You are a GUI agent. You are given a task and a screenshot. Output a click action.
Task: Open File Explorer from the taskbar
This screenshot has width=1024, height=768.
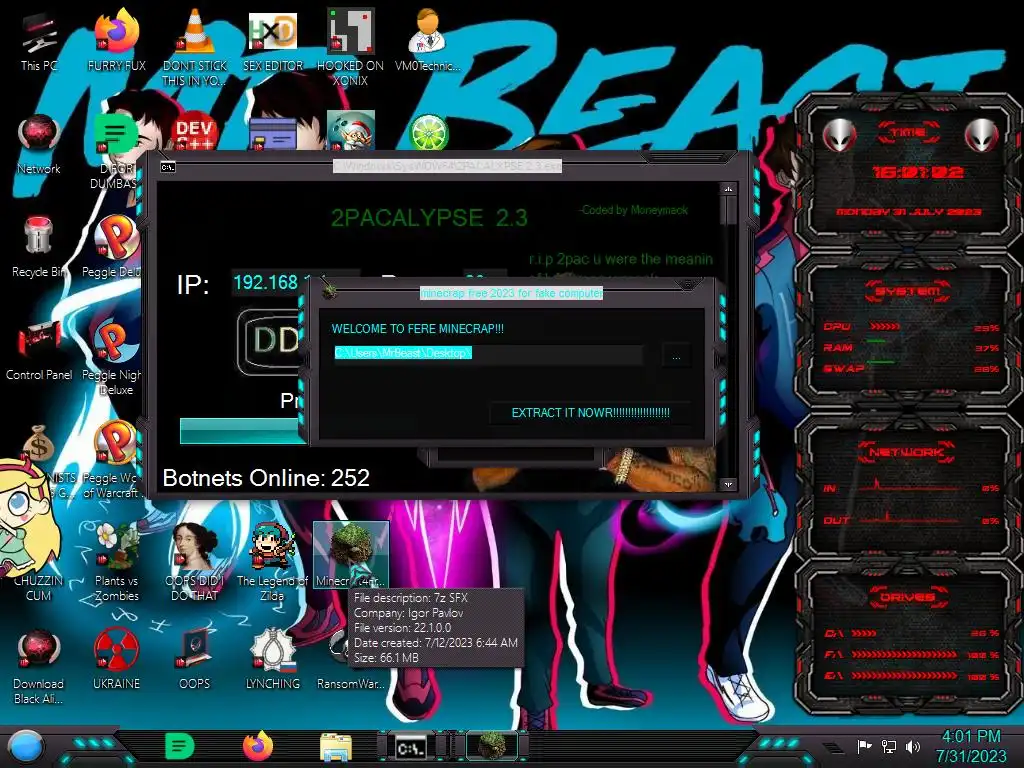(x=336, y=747)
